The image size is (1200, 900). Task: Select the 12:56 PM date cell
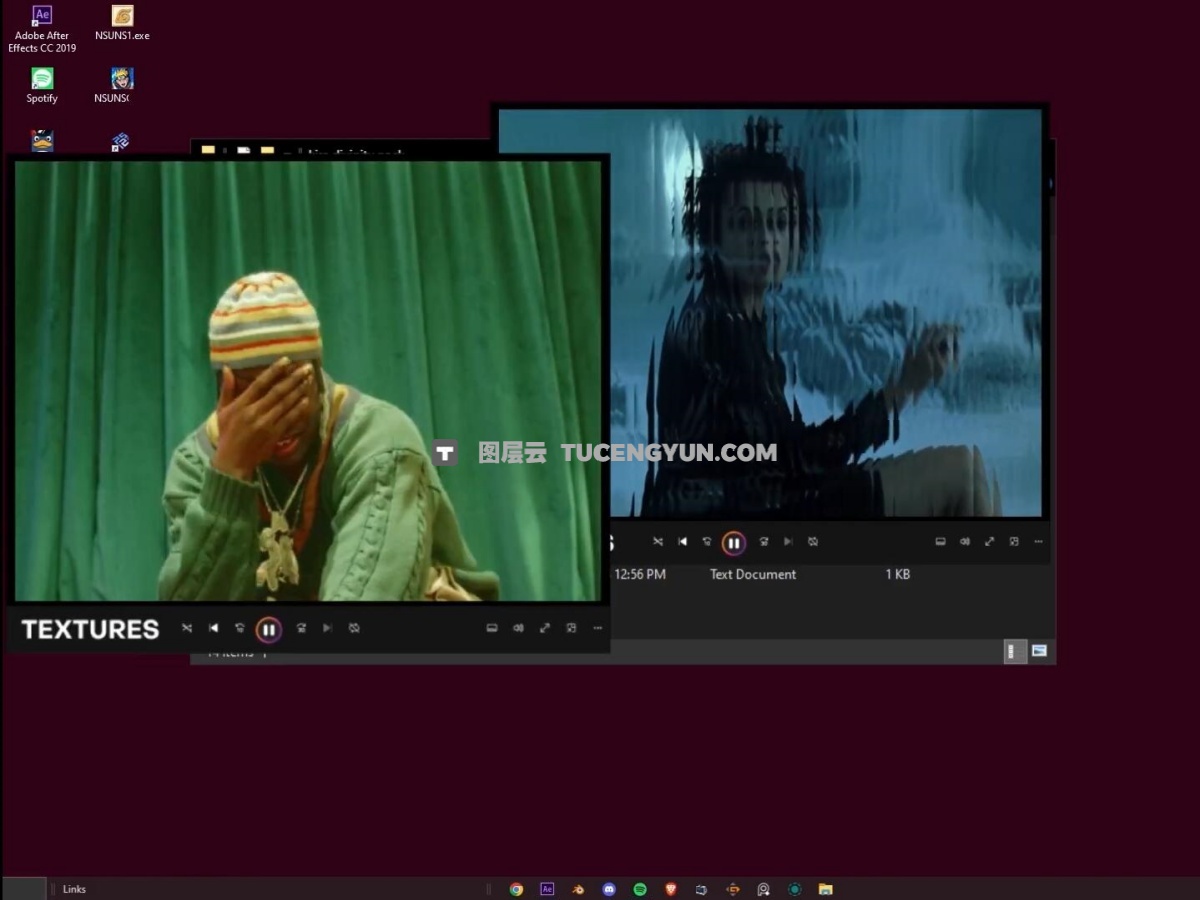(x=640, y=574)
